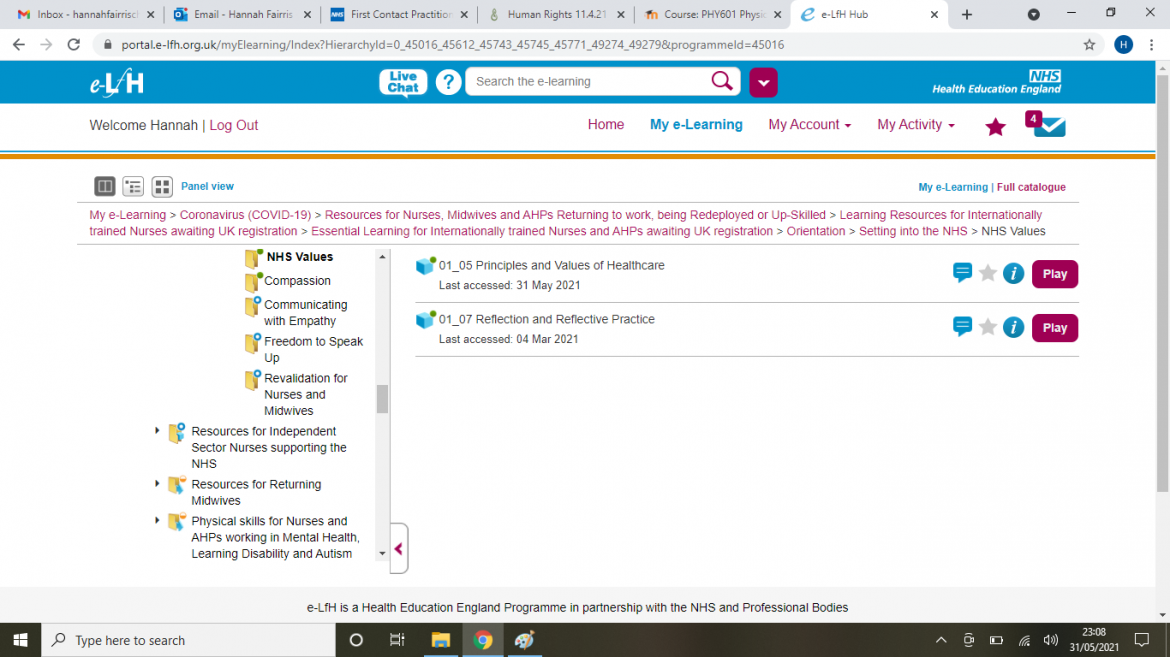Click the Log Out link
The image size is (1170, 657).
pyautogui.click(x=234, y=125)
